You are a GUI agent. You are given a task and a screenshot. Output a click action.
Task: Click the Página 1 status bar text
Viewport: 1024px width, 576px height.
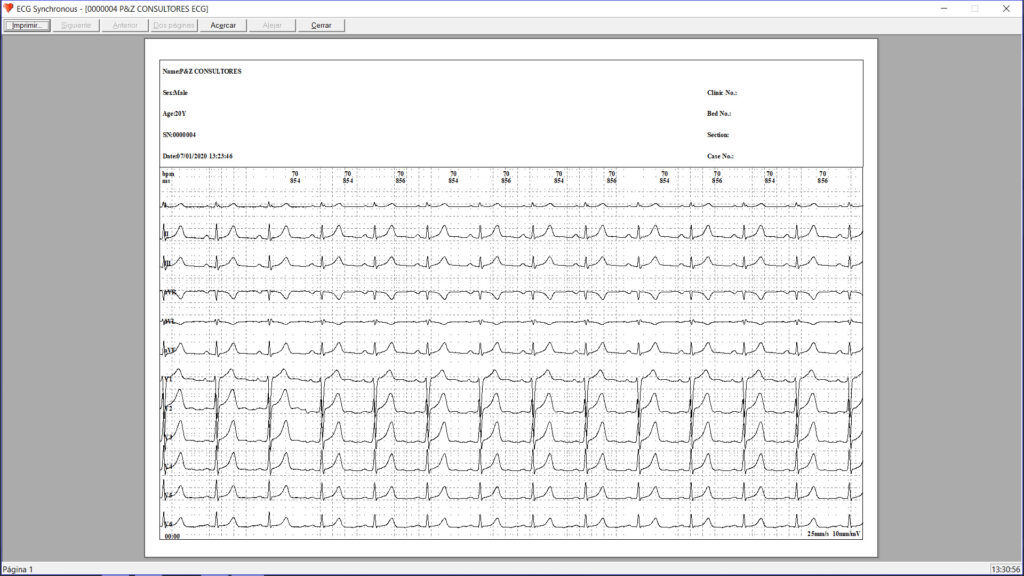tap(17, 569)
